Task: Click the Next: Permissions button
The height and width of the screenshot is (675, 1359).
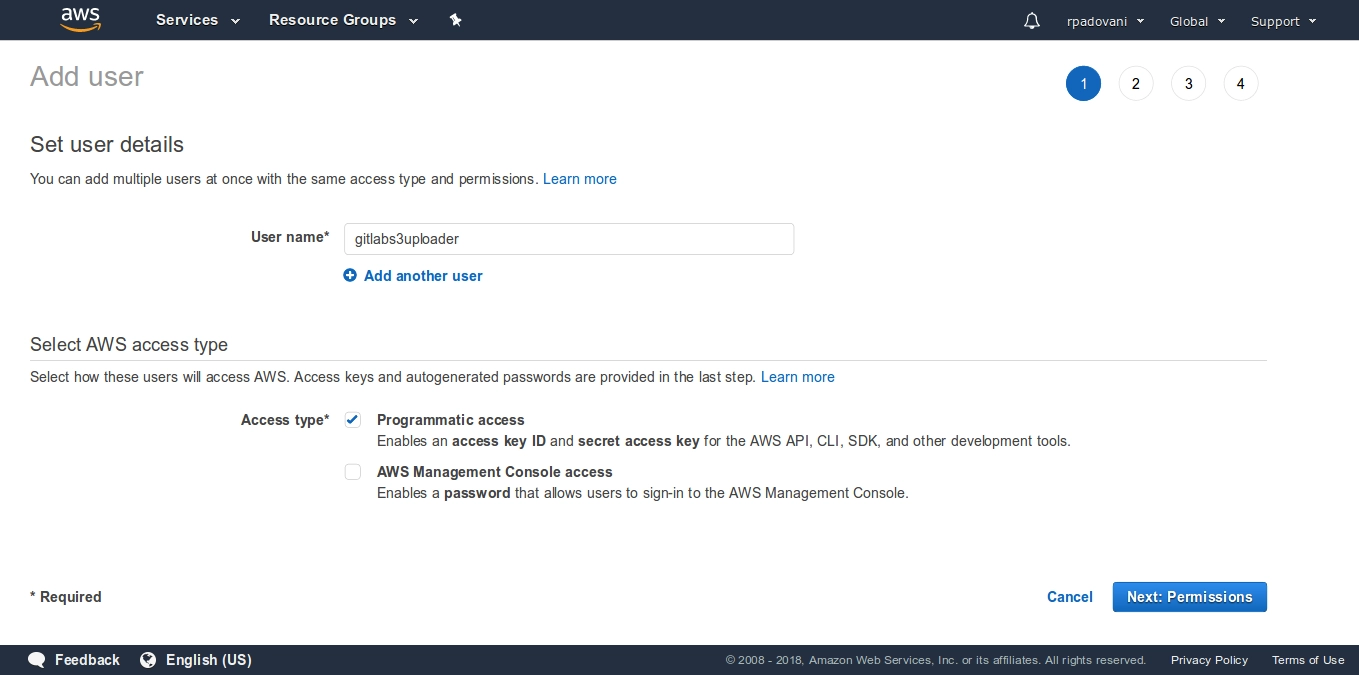Action: [x=1189, y=597]
